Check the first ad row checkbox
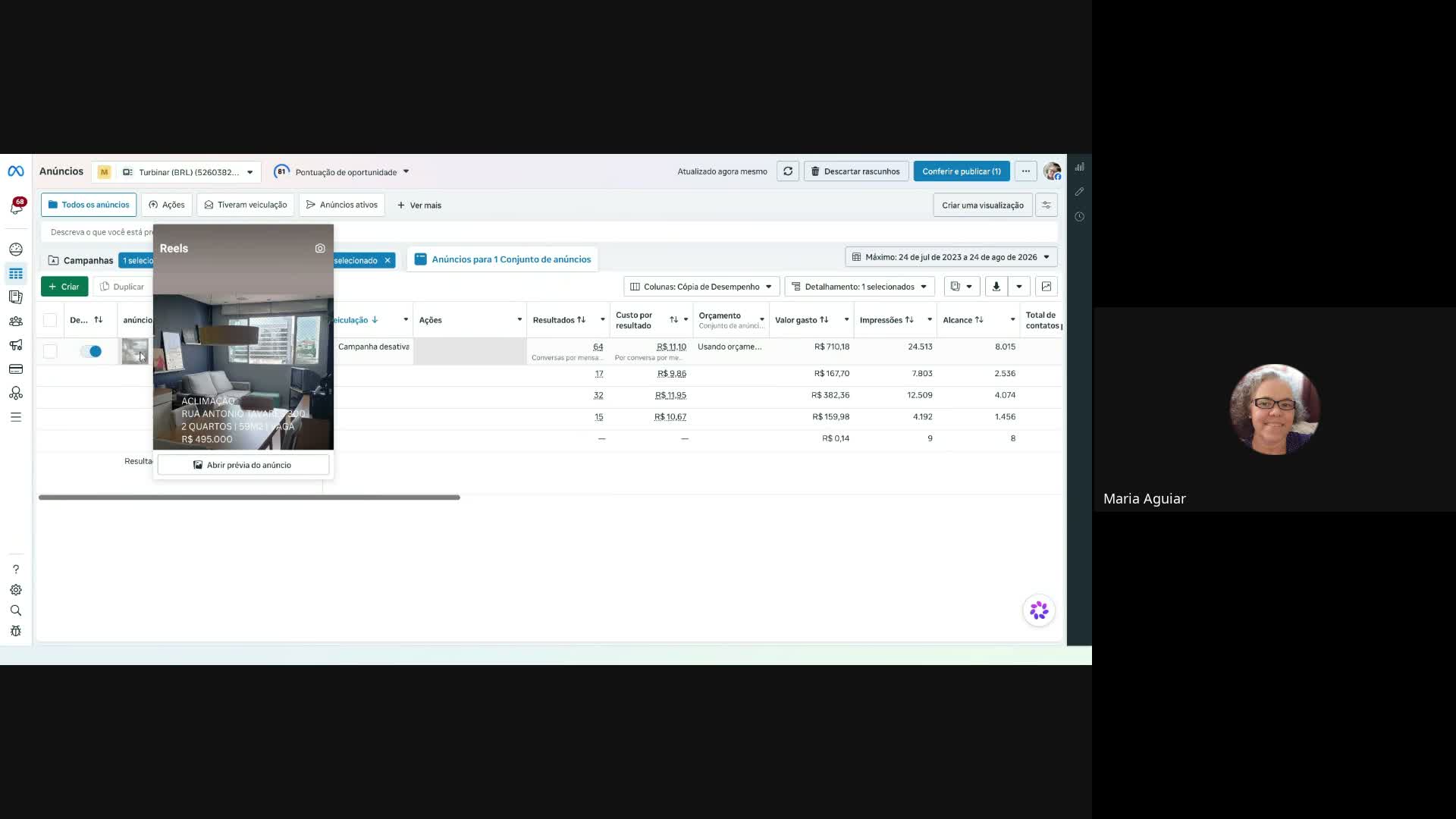Screen dimensions: 1456x819 (50, 352)
